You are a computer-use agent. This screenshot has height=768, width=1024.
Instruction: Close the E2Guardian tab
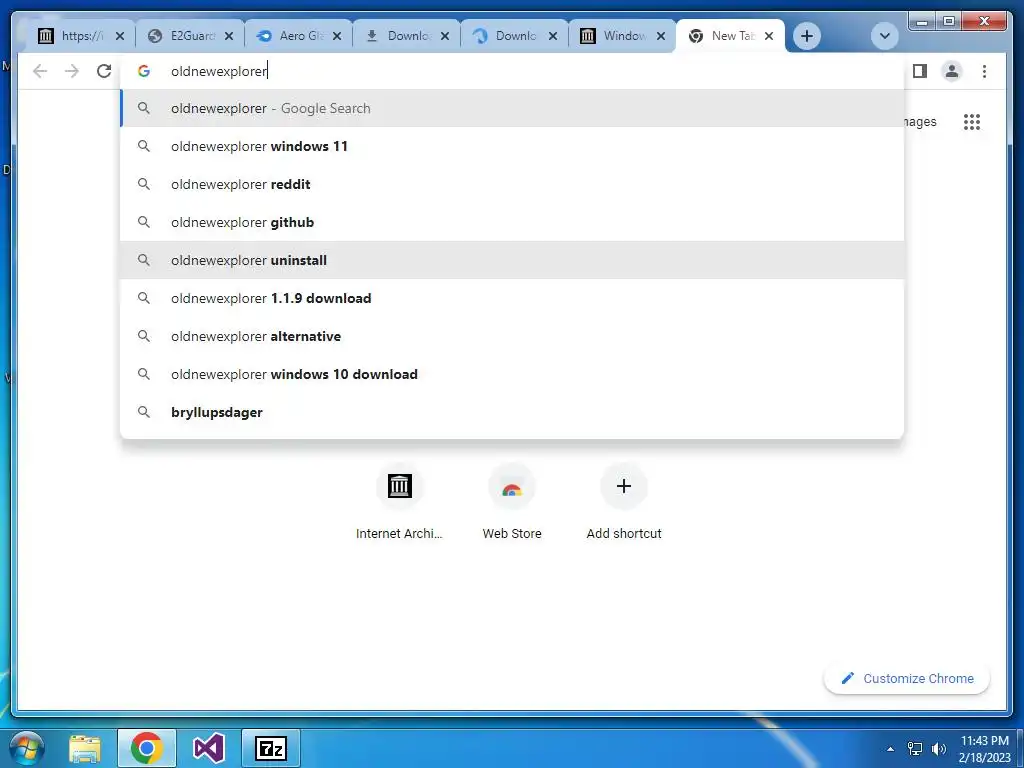pos(229,36)
